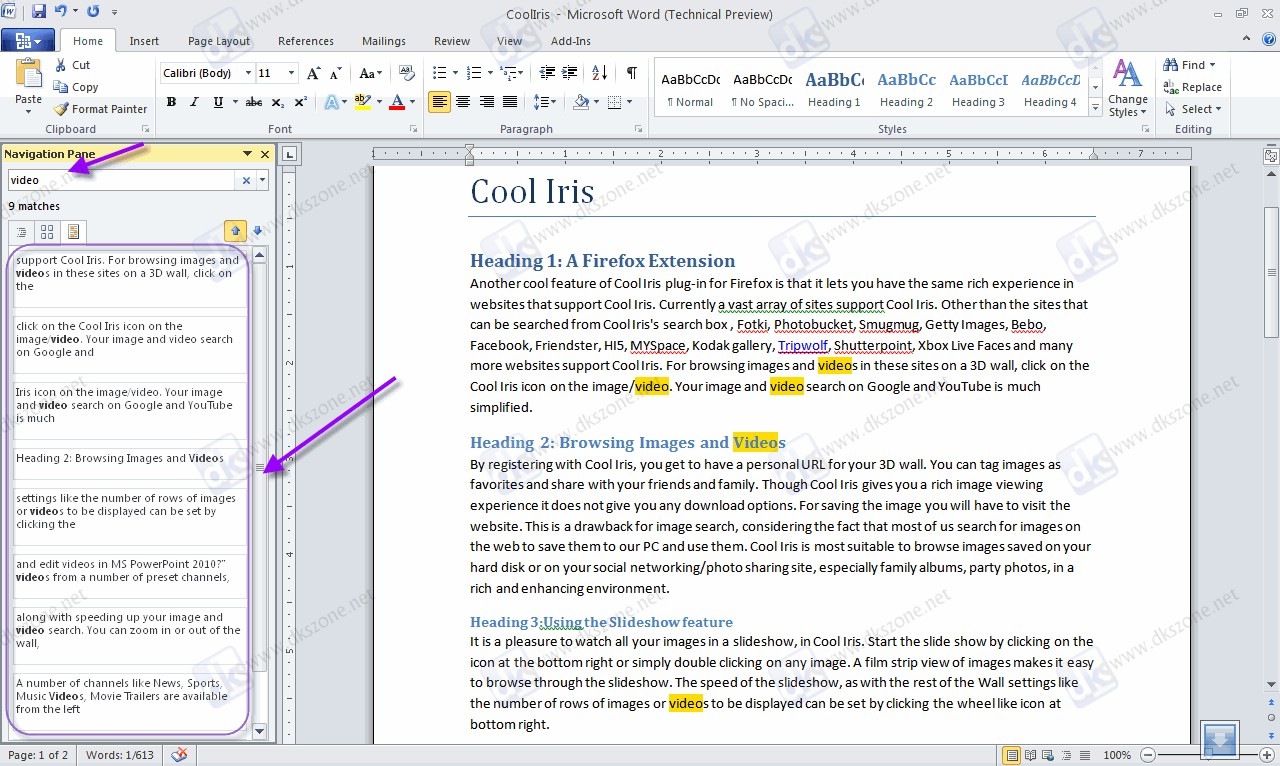
Task: Center the text
Action: 463,102
